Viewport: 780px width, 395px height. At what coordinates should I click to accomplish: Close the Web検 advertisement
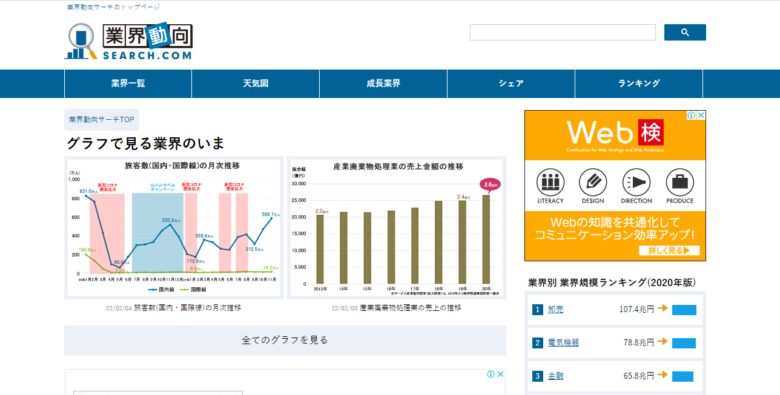[701, 115]
